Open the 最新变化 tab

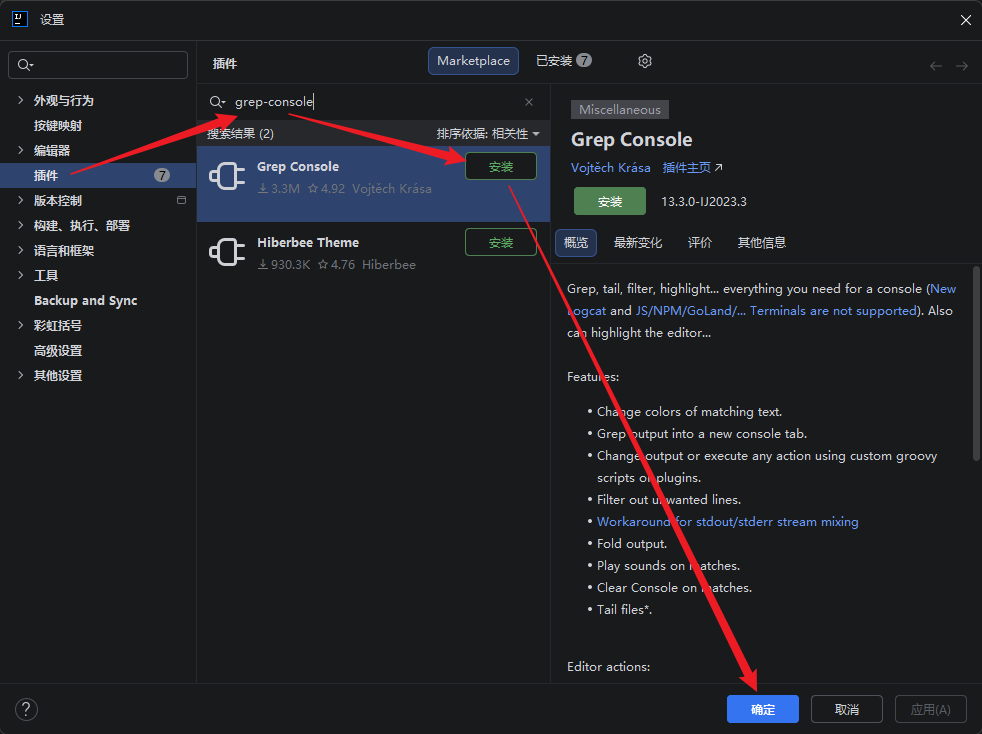coord(638,242)
